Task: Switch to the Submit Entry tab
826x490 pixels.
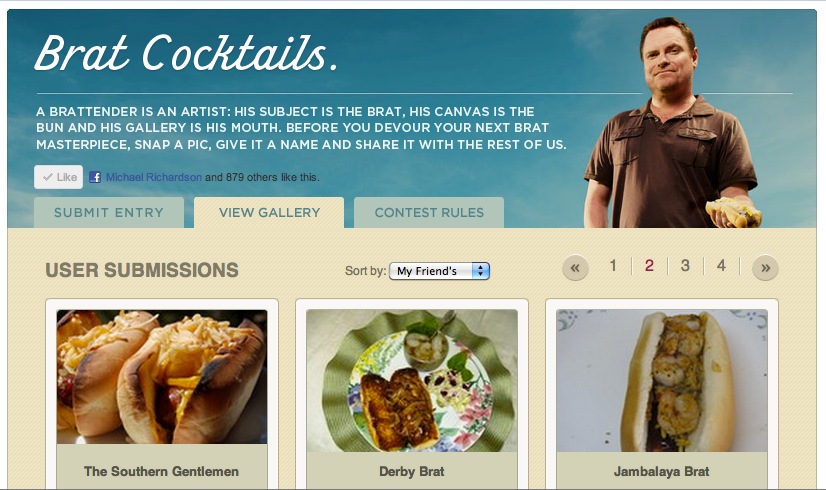Action: [109, 212]
